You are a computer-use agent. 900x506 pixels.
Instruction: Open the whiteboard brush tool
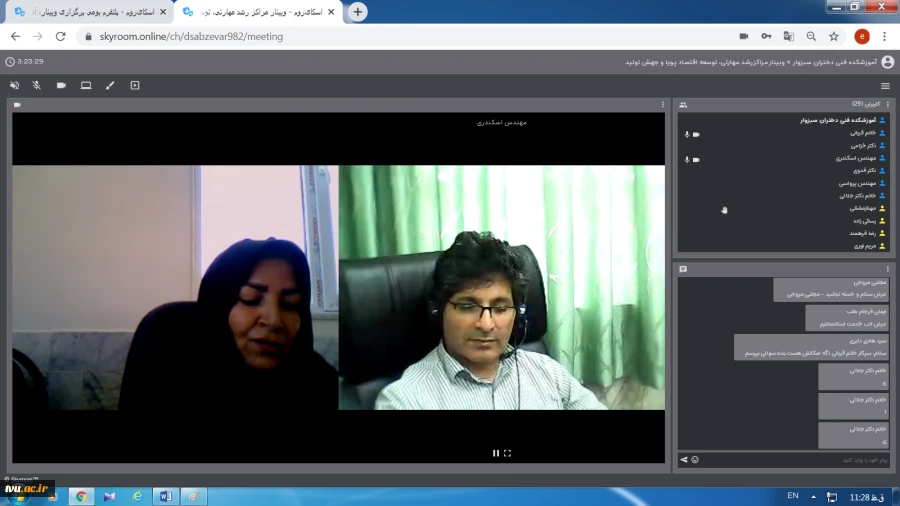[110, 86]
